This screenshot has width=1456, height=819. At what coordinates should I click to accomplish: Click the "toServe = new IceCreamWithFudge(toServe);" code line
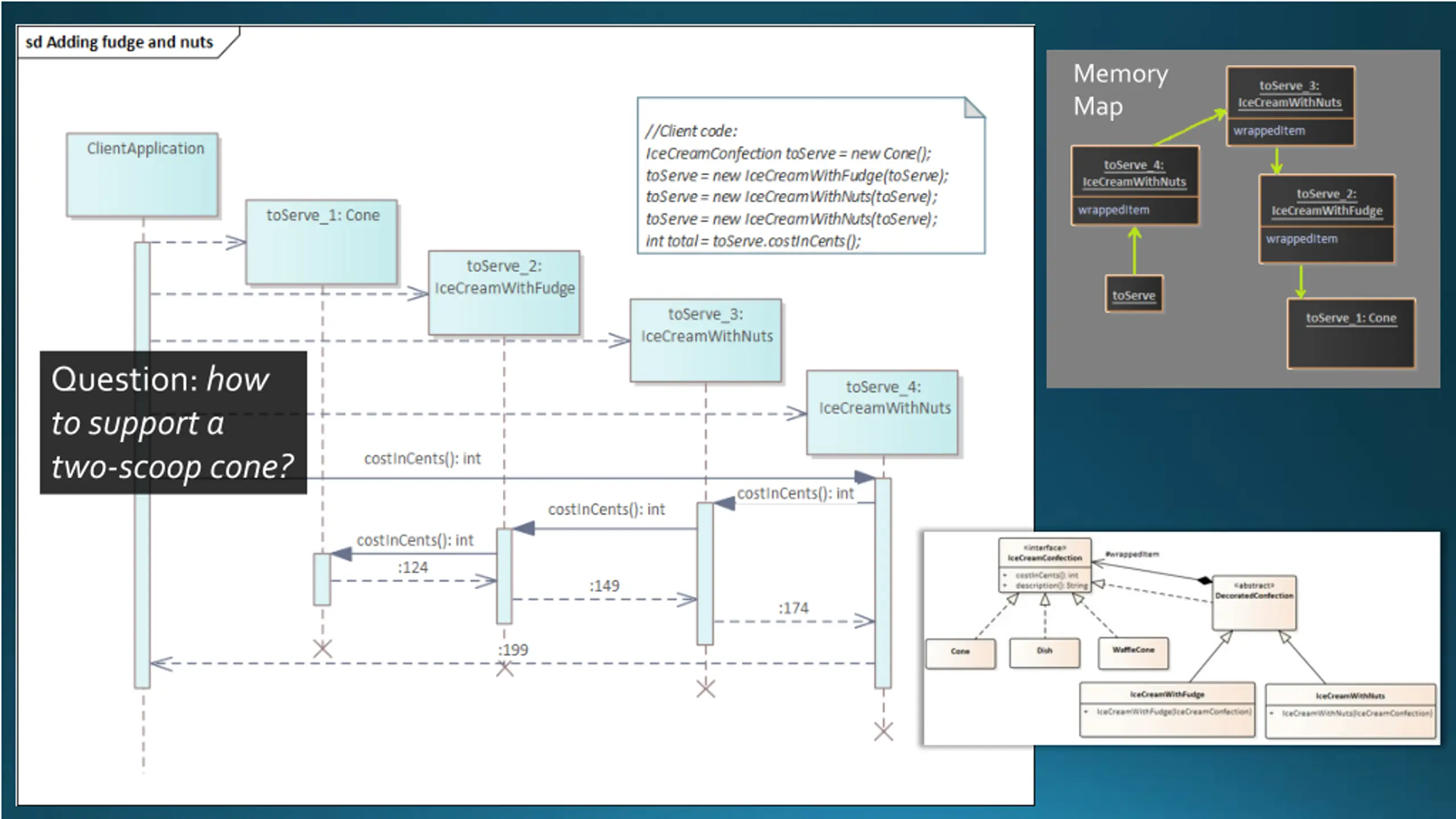[x=797, y=176]
